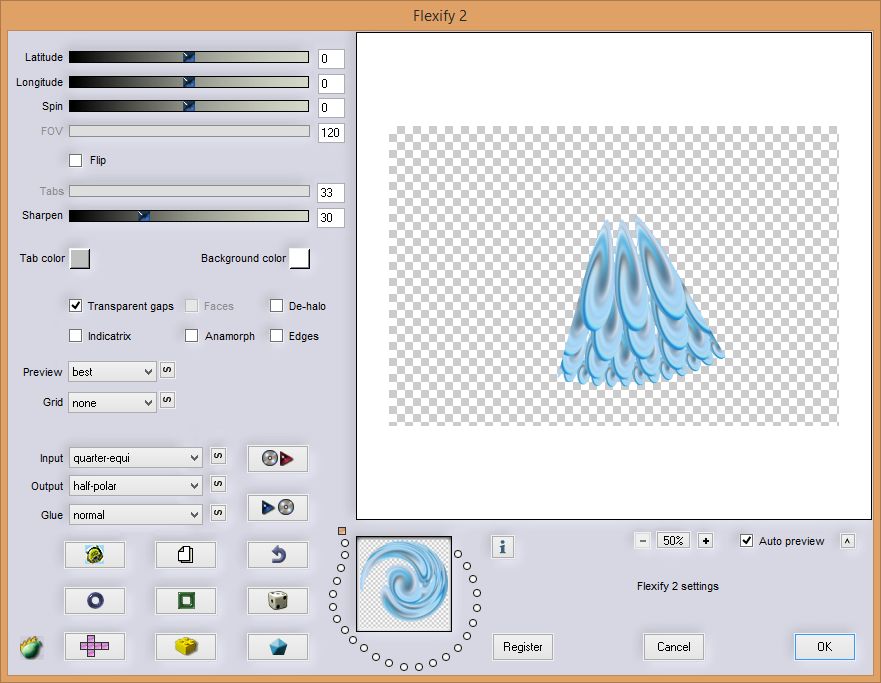Uncheck Transparent gaps
Image resolution: width=881 pixels, height=683 pixels.
click(75, 306)
